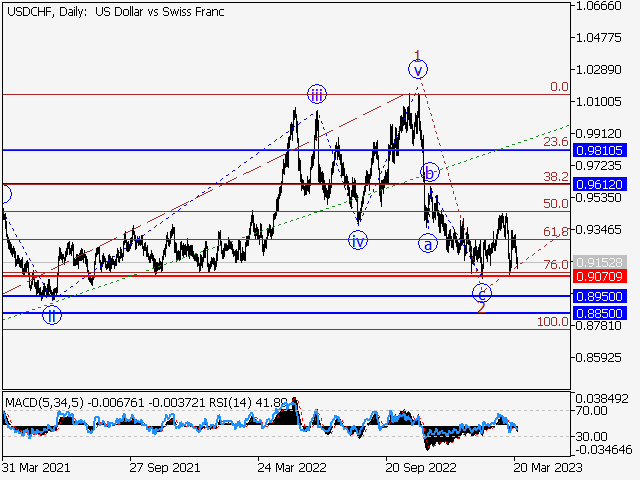This screenshot has height=480, width=640.
Task: Click the 50.0 Fibonacci level label
Action: pos(556,203)
